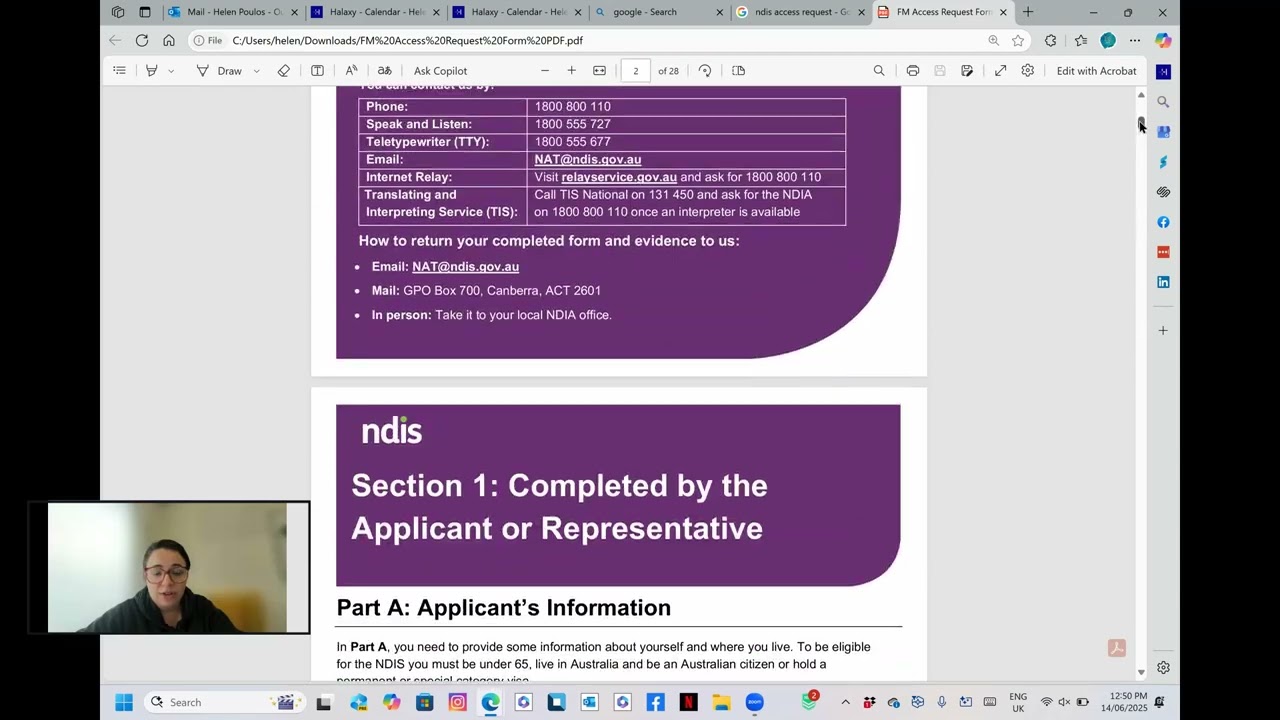Click the Part A: Applicant's Information heading
This screenshot has width=1280, height=720.
coord(504,608)
